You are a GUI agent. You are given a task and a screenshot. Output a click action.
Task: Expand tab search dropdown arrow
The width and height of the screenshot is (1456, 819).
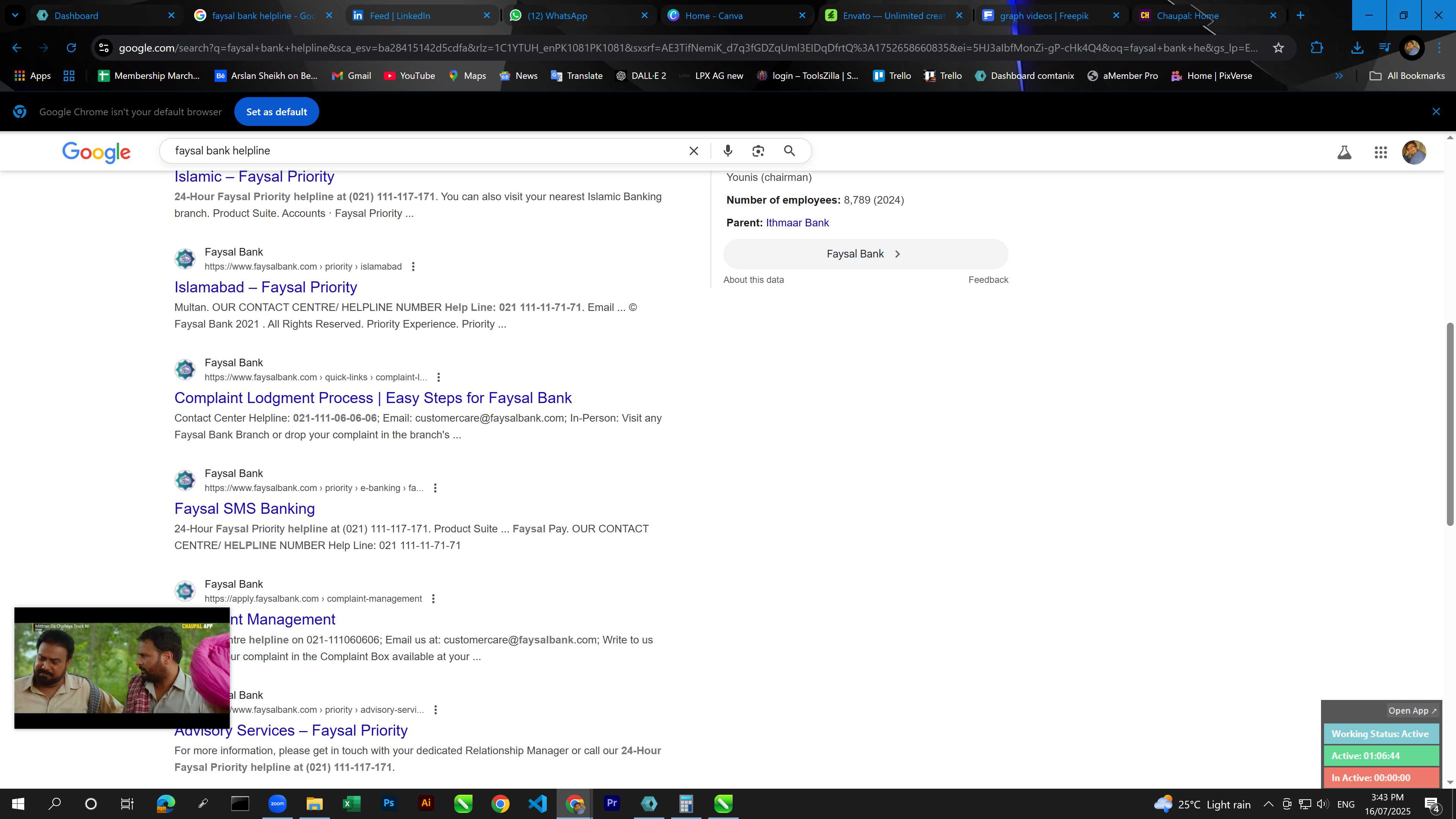(15, 15)
